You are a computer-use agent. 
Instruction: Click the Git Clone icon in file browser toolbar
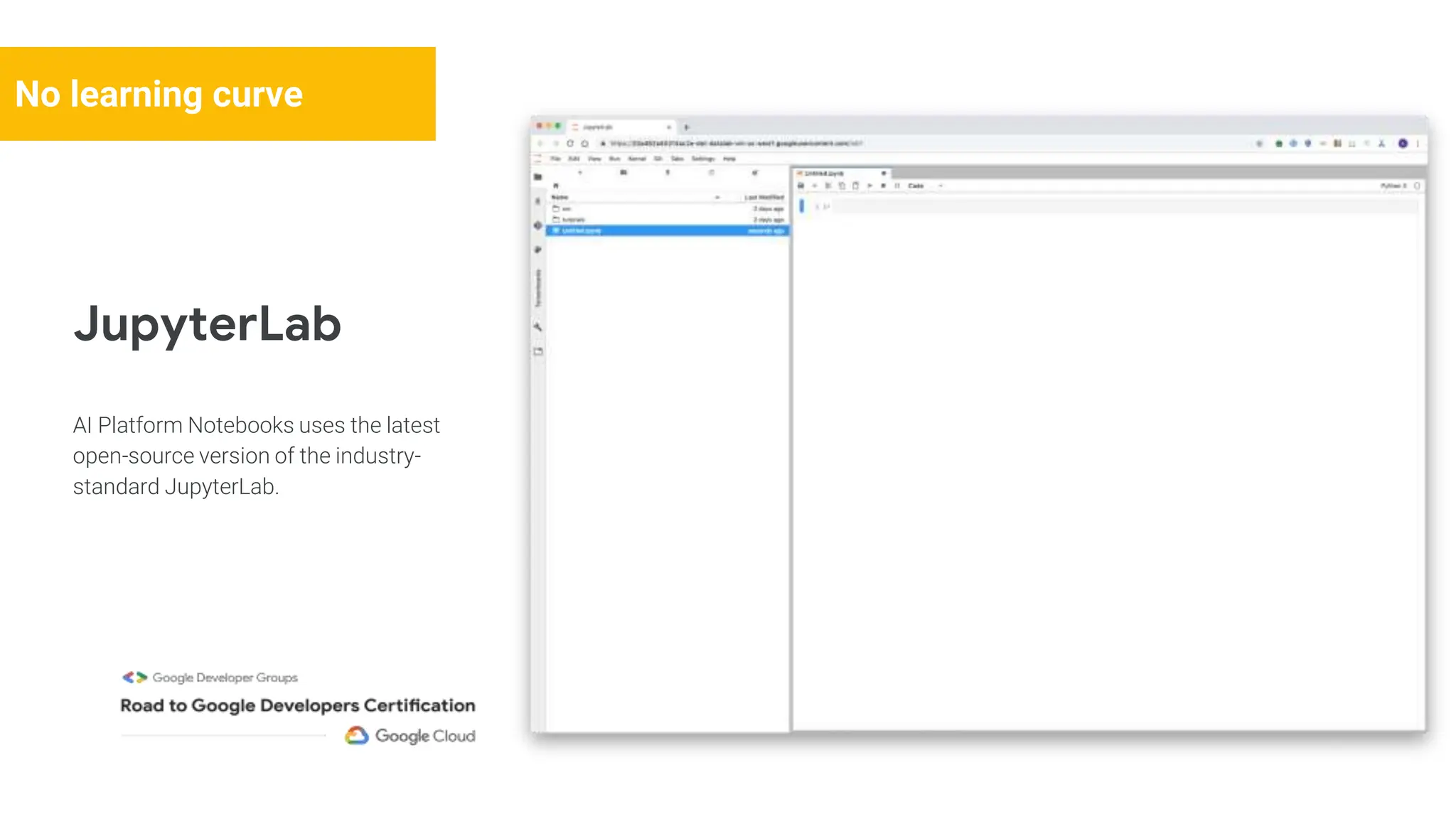click(x=755, y=172)
